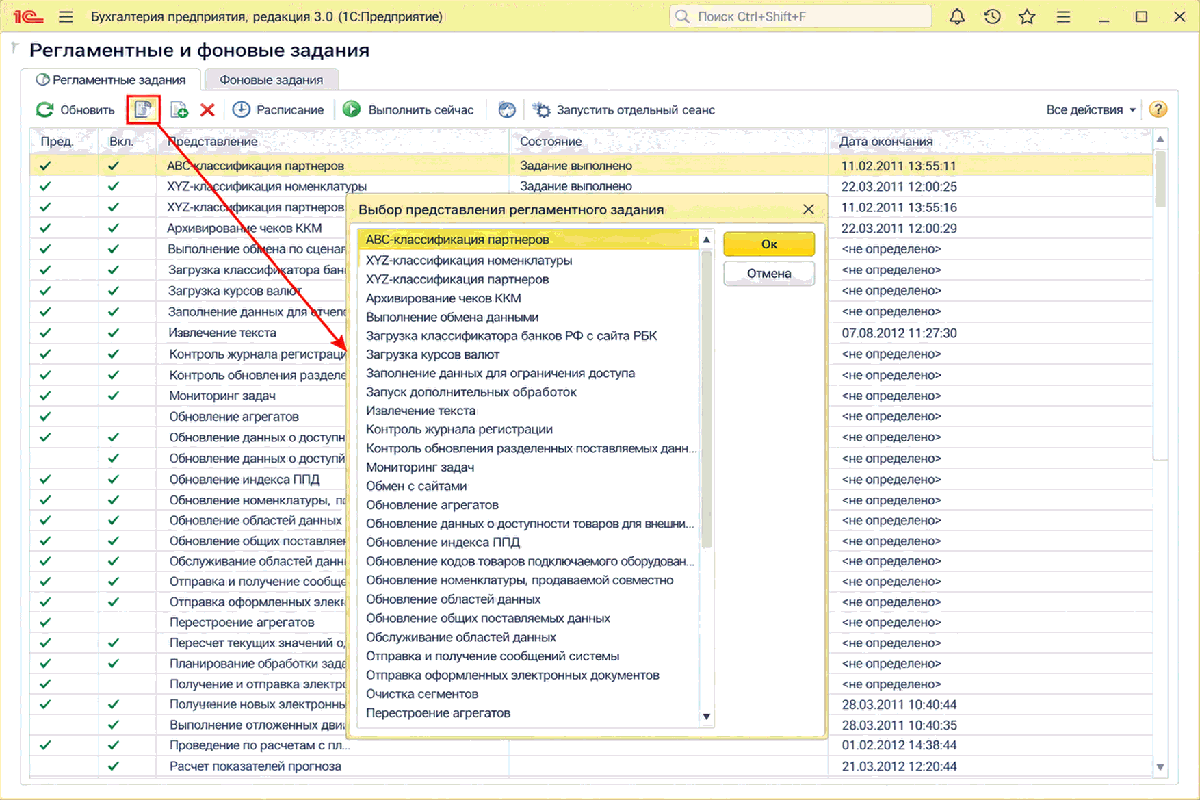This screenshot has height=800, width=1200.
Task: Open notifications bell icon in title bar
Action: 957,17
